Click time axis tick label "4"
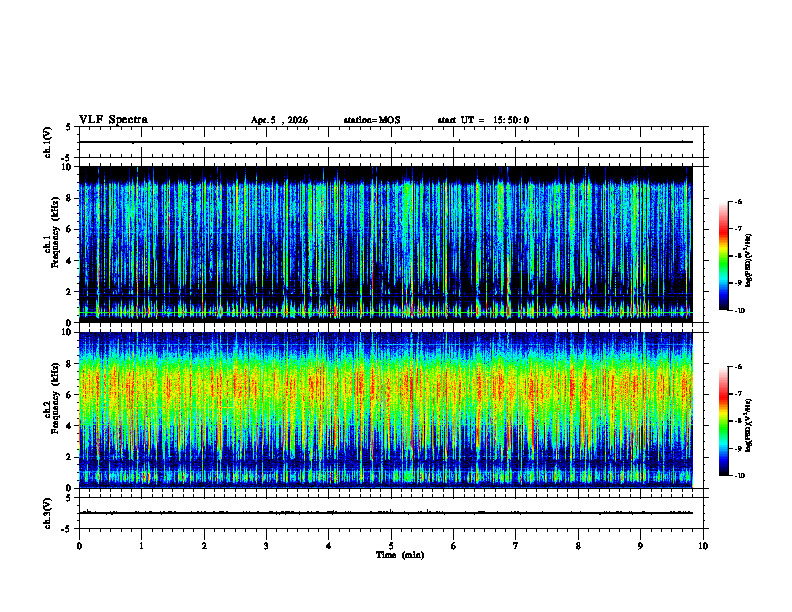 329,546
